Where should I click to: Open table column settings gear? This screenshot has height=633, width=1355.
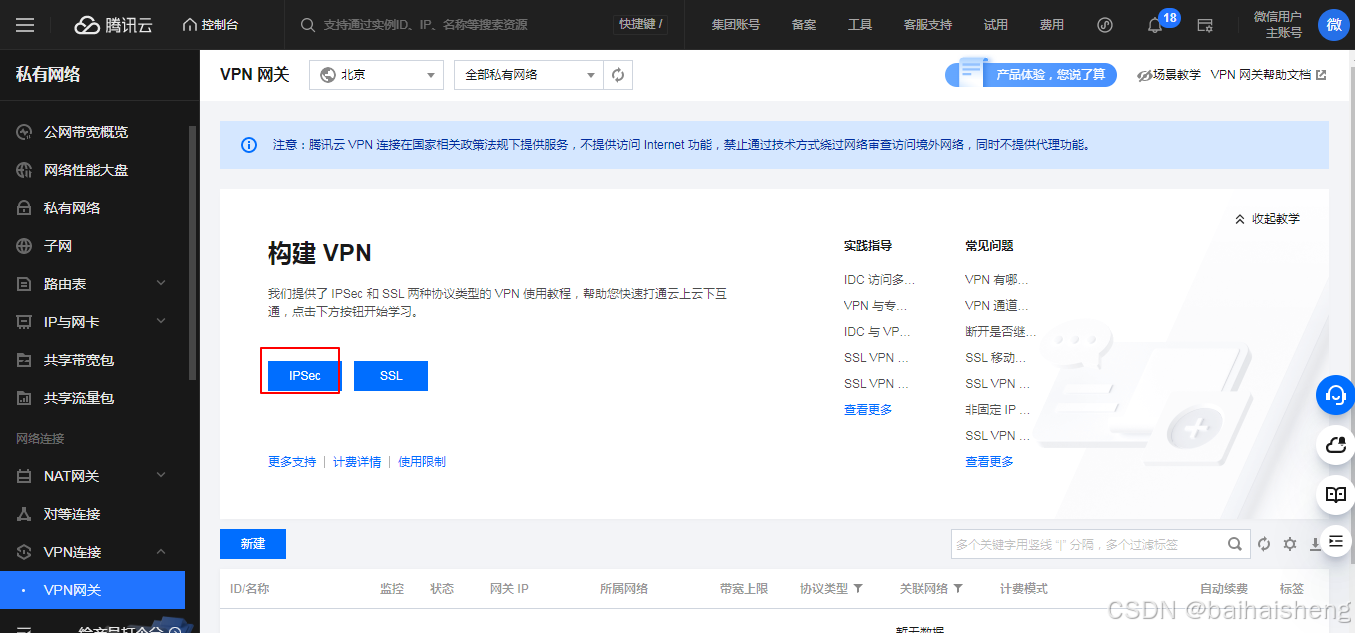coord(1290,544)
